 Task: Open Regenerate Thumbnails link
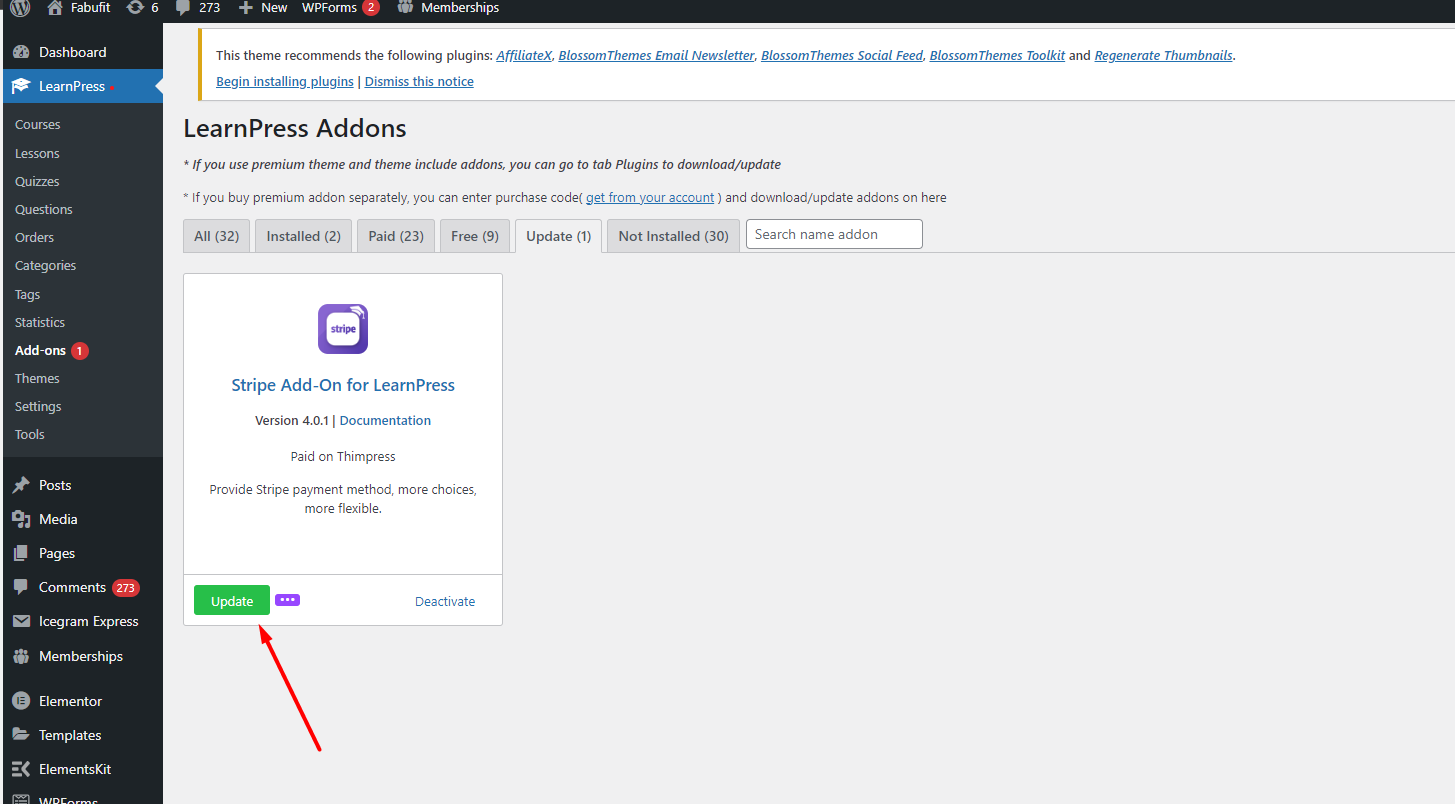[1163, 56]
